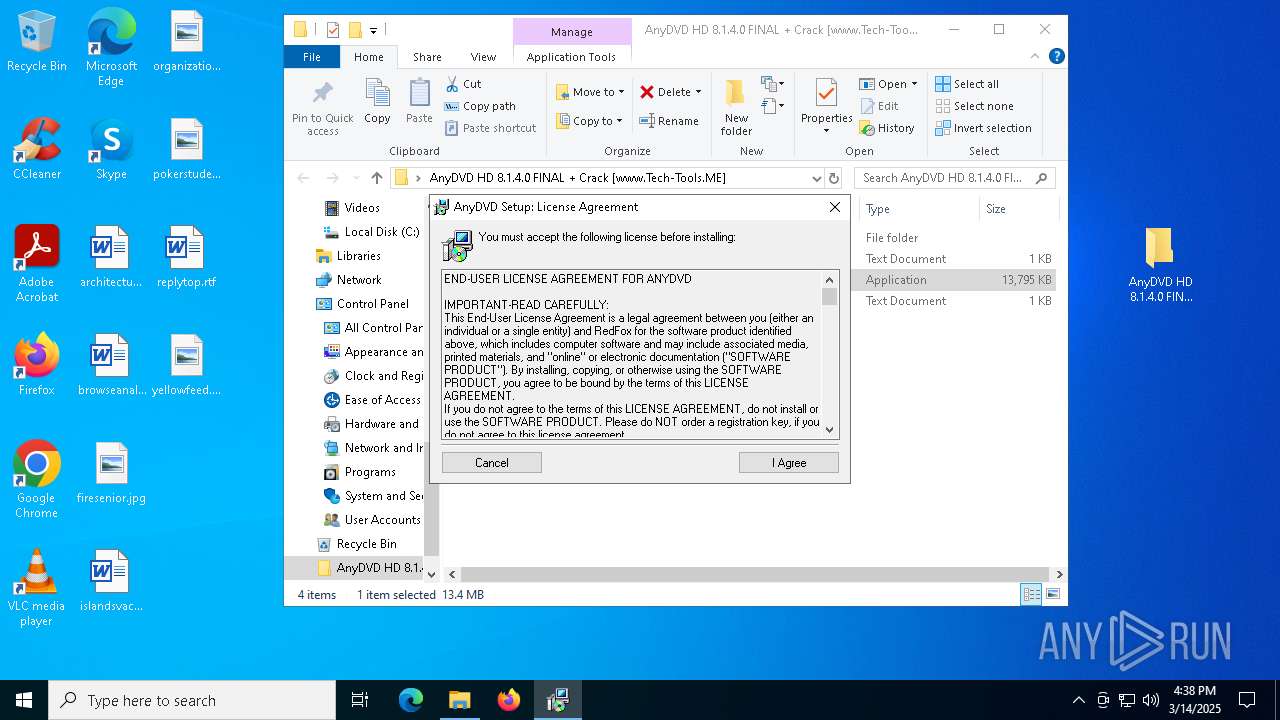Screen dimensions: 1280x720
Task: Switch to the View ribbon tab
Action: tap(483, 57)
